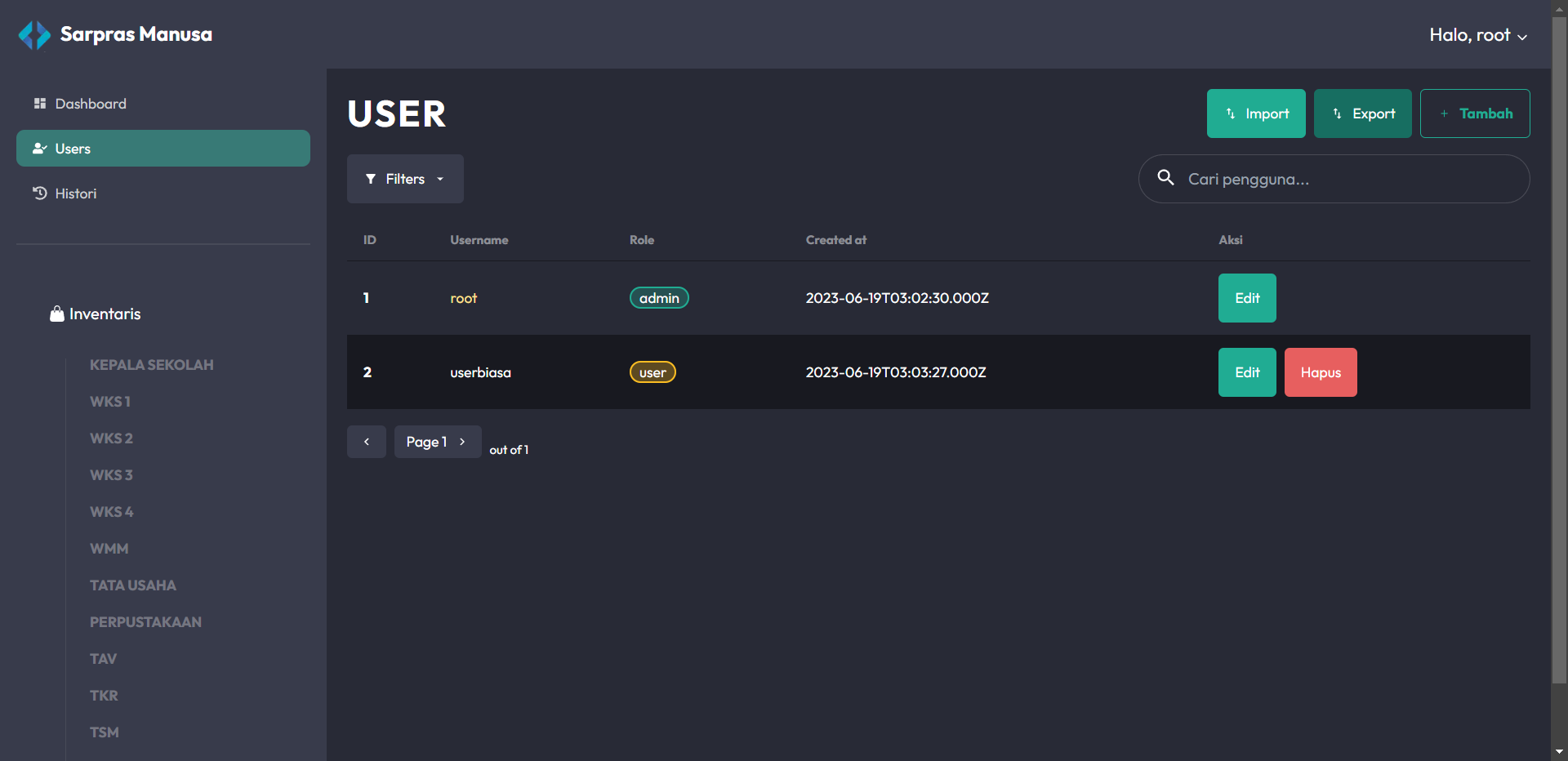Click the Users person icon
This screenshot has width=1568, height=761.
(39, 149)
